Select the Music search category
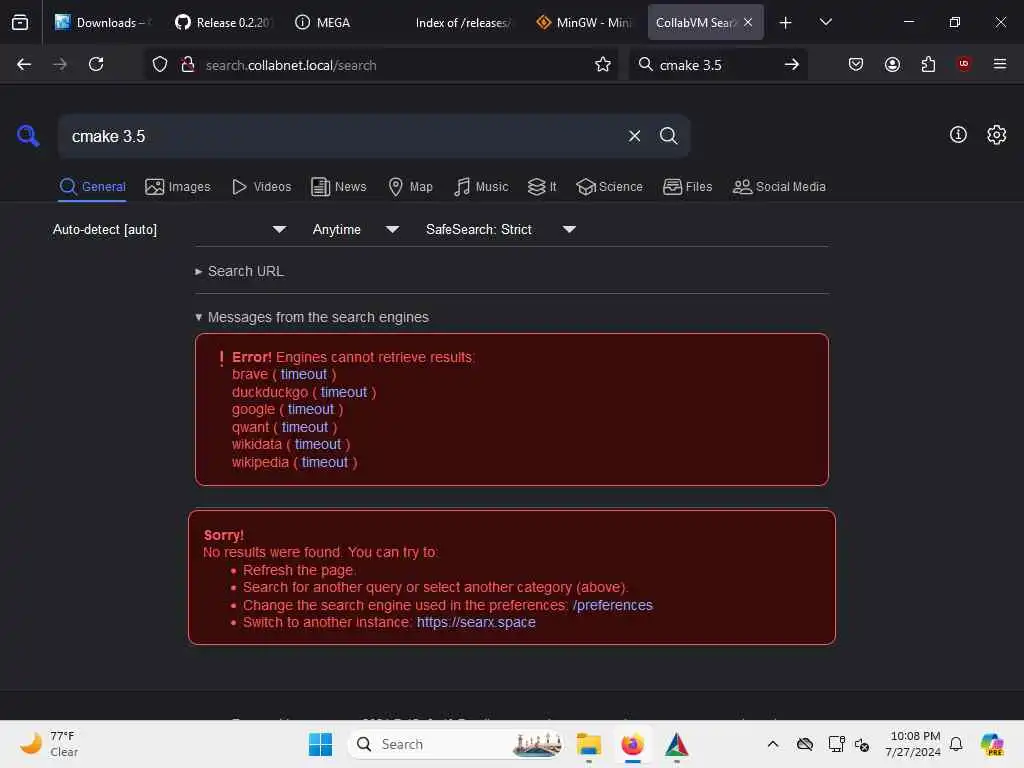 click(x=481, y=187)
